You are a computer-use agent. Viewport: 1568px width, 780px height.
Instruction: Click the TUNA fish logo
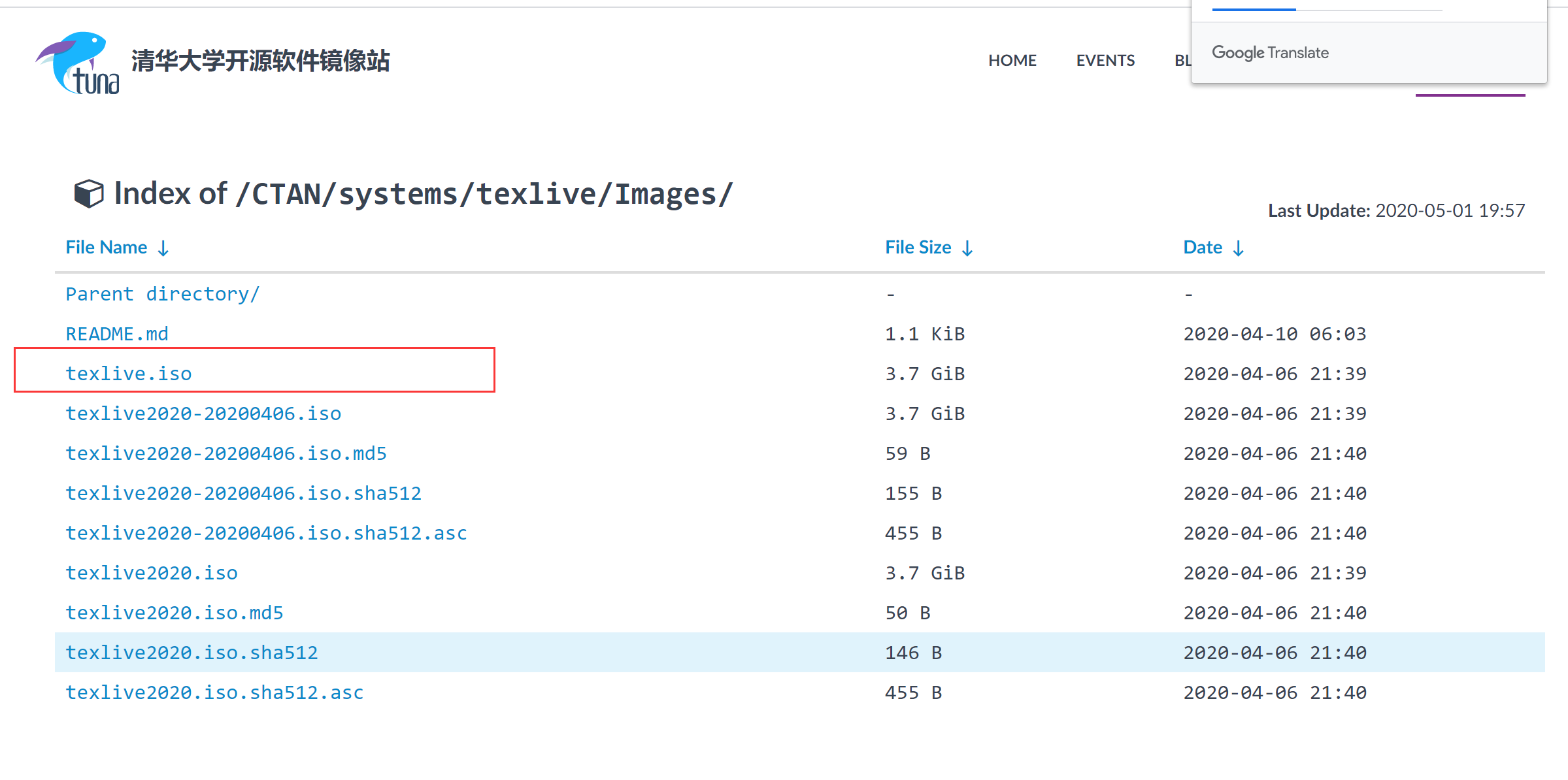pyautogui.click(x=77, y=63)
